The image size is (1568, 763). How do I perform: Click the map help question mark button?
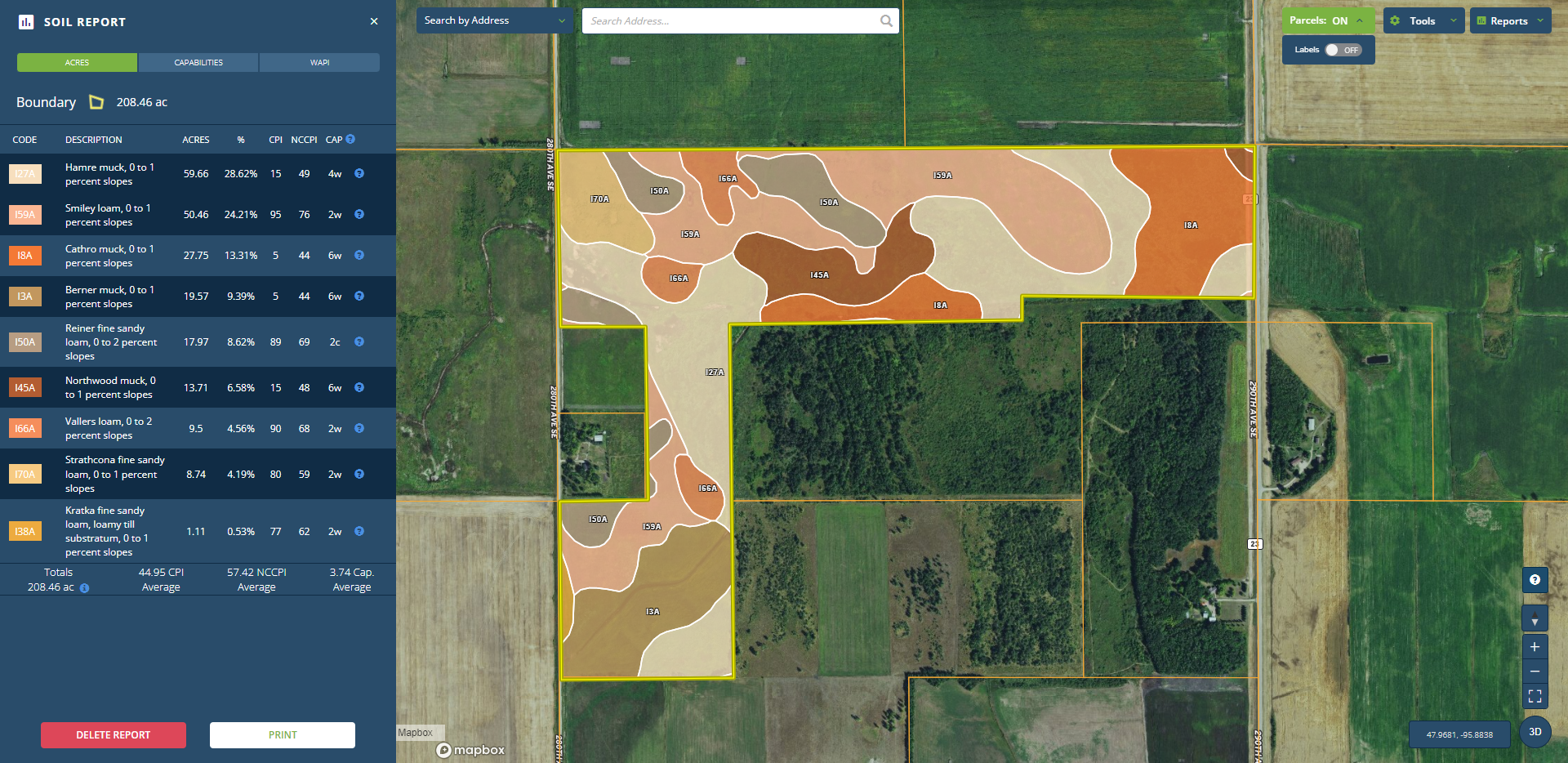point(1535,580)
